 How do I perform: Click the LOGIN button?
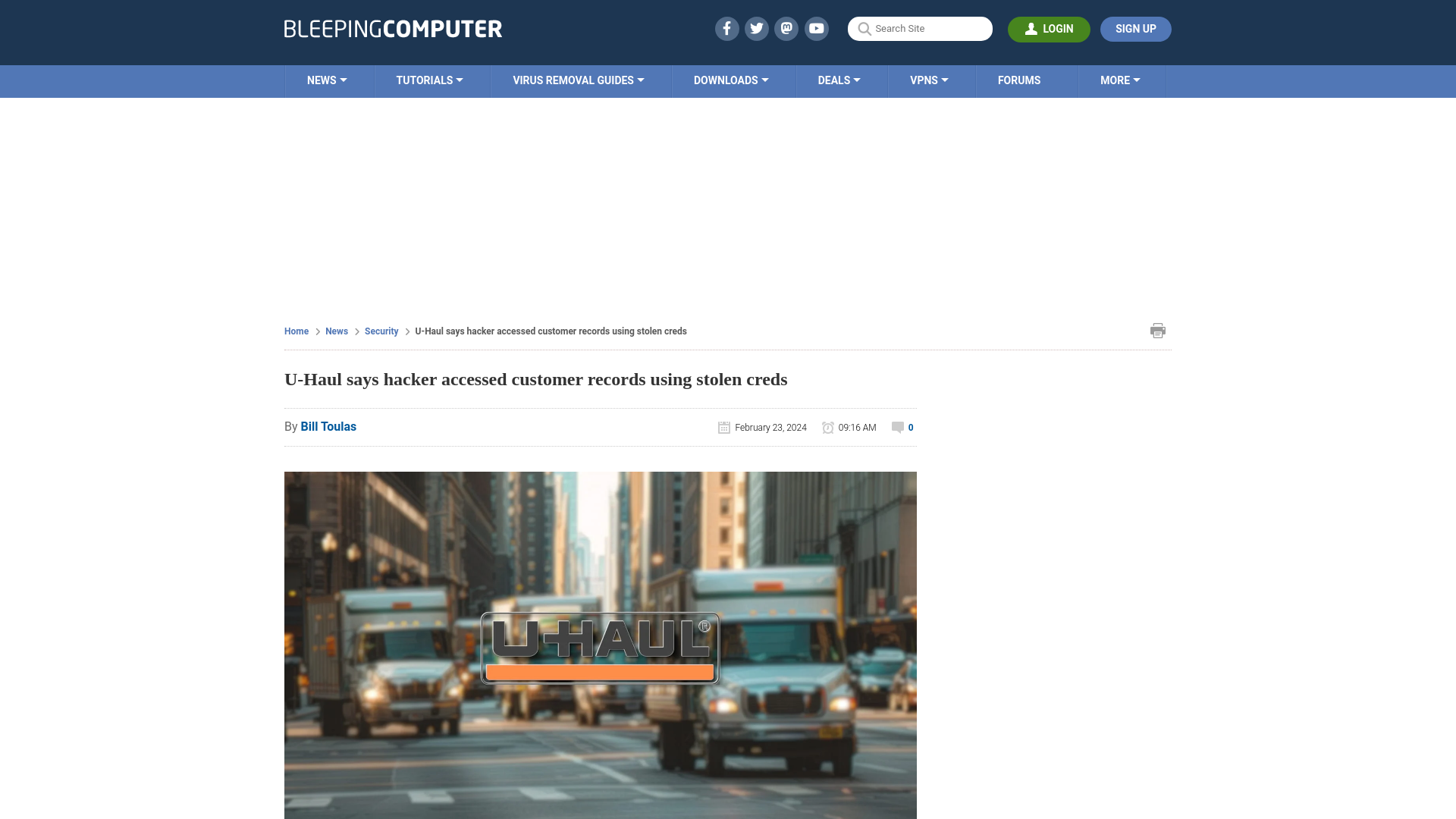pyautogui.click(x=1049, y=28)
